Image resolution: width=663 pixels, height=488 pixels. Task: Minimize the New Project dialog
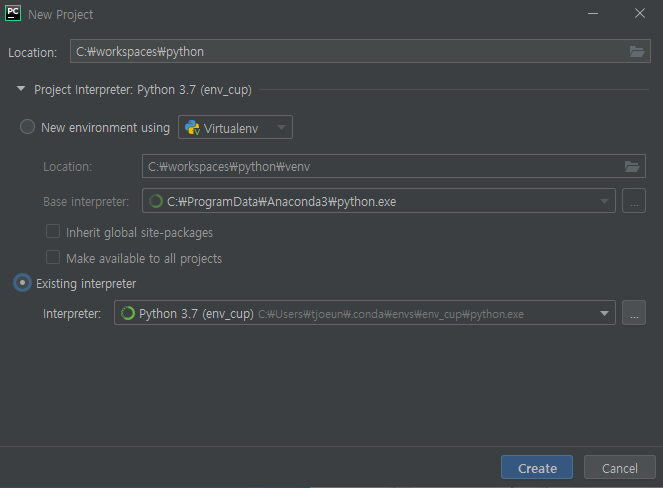point(593,14)
